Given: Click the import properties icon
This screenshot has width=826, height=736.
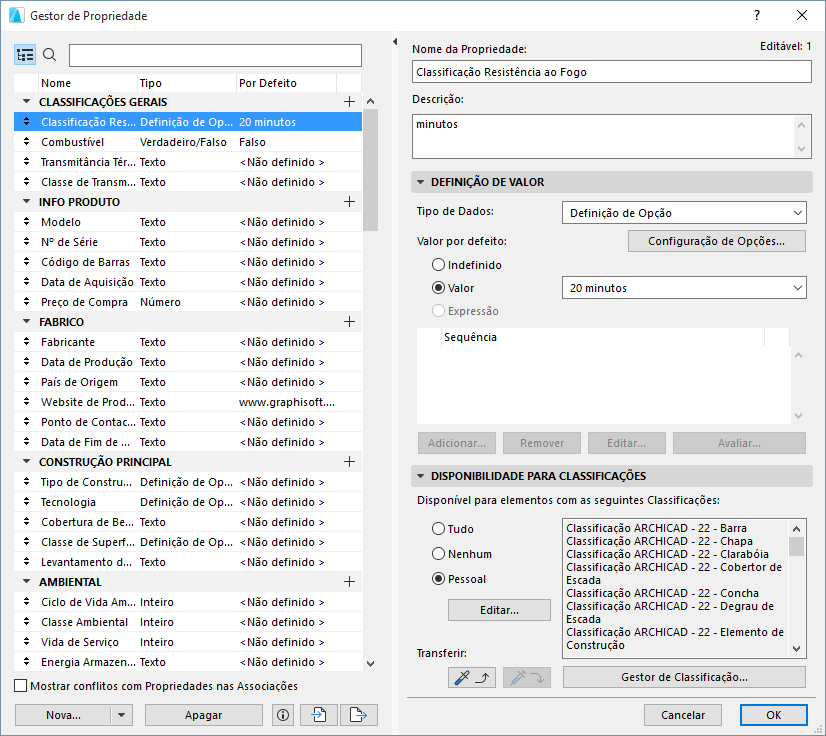Looking at the screenshot, I should pyautogui.click(x=319, y=715).
